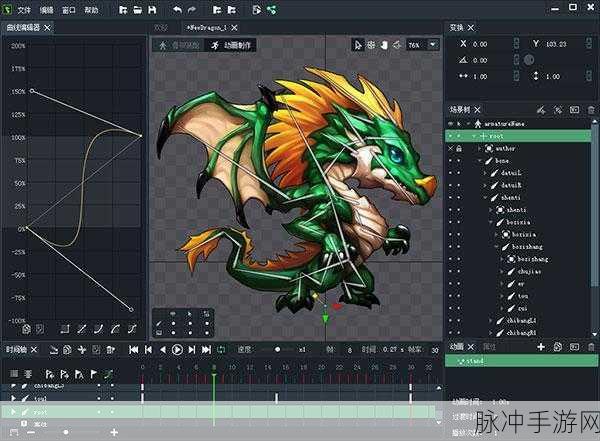Switch to the 骨架装配 armature mode tab

[x=179, y=45]
